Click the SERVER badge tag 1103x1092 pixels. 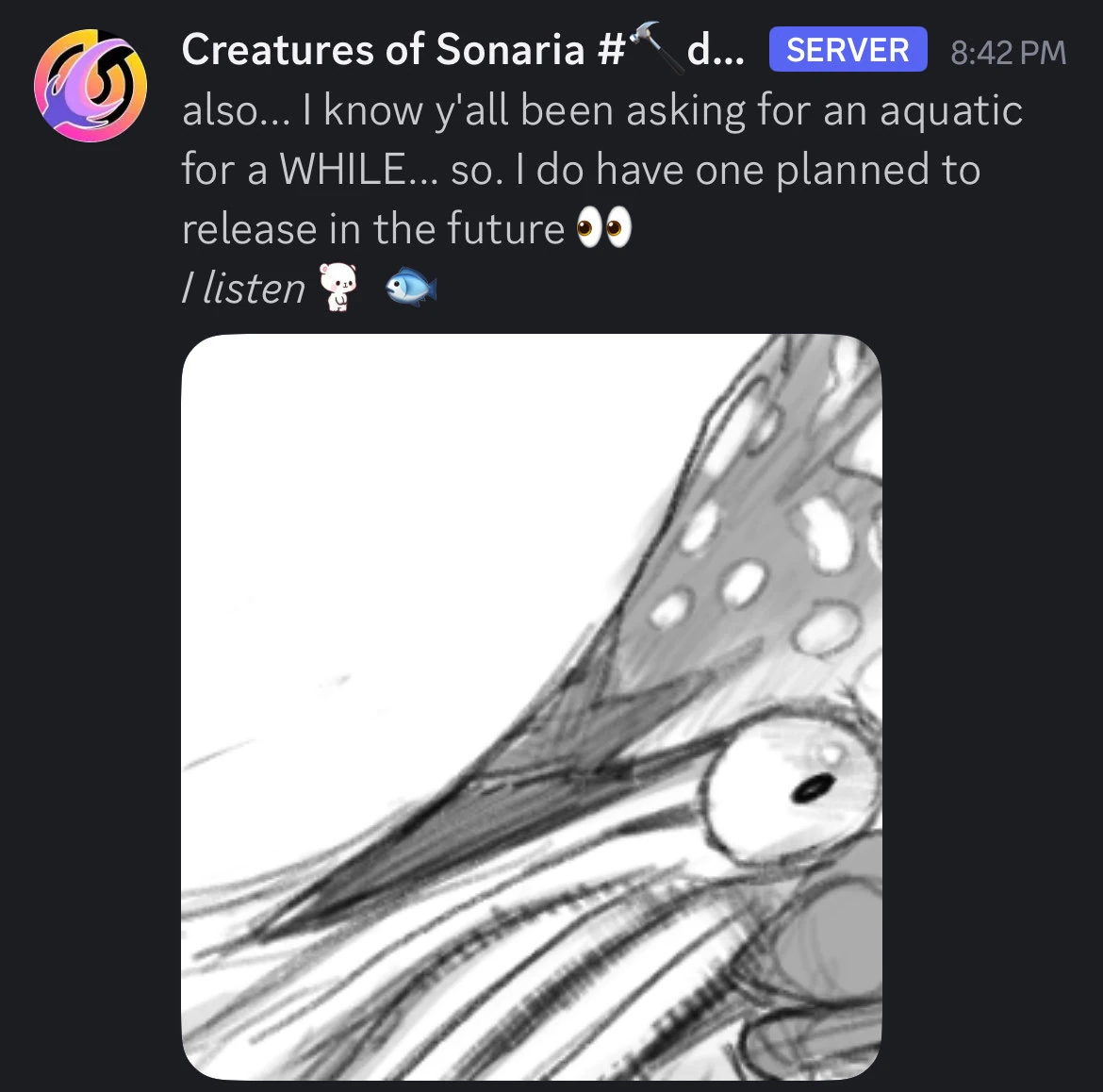(848, 49)
